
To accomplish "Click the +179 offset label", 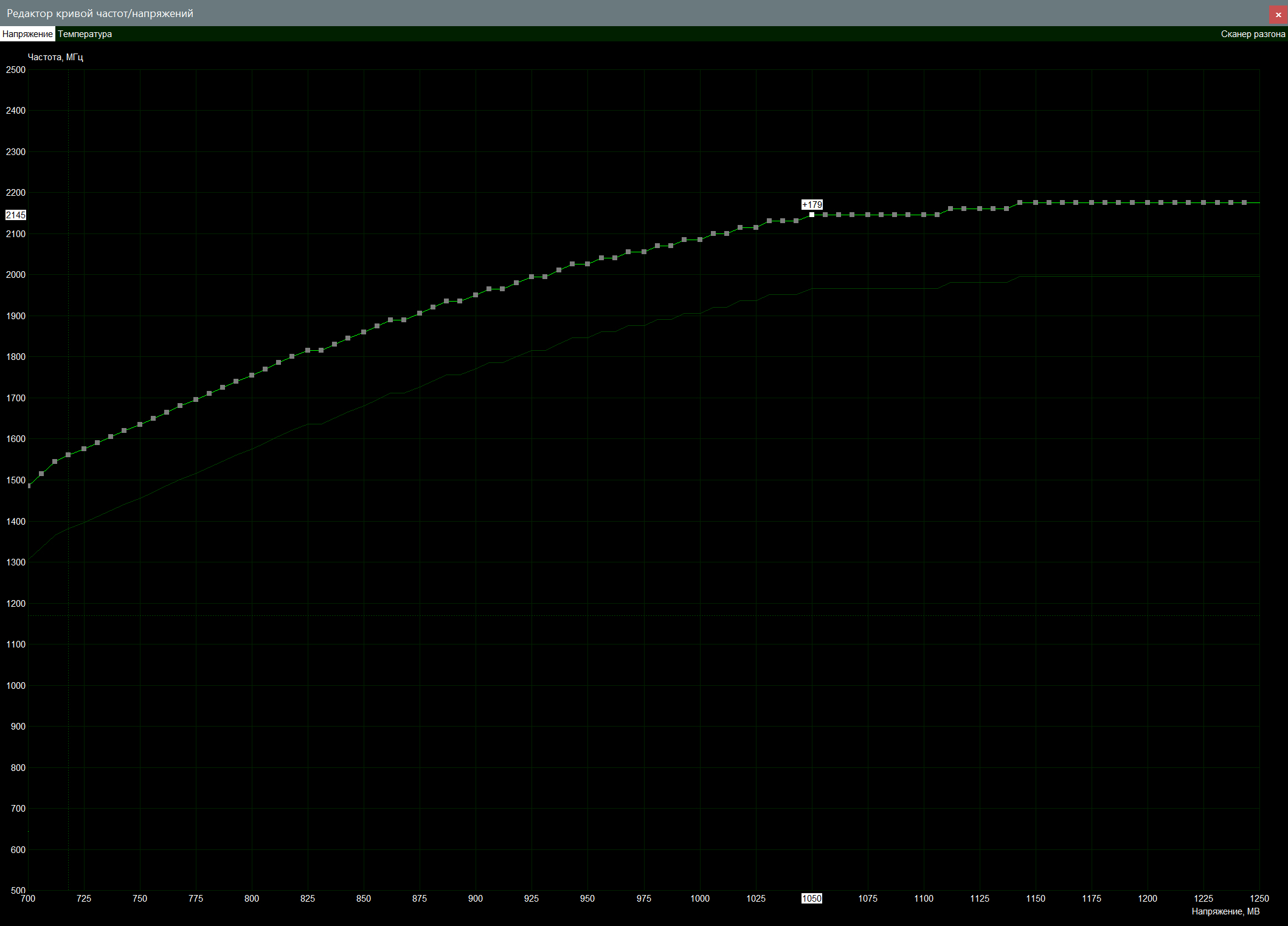I will point(812,205).
